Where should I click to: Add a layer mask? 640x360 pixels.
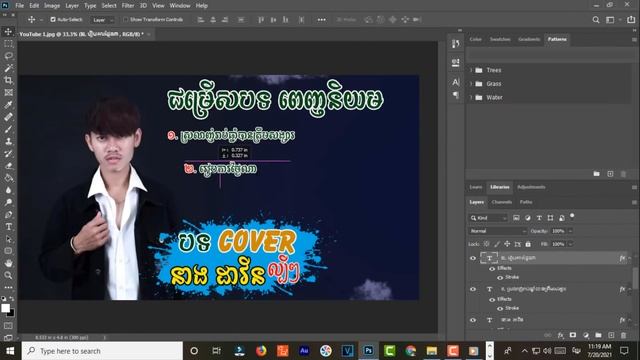point(573,335)
